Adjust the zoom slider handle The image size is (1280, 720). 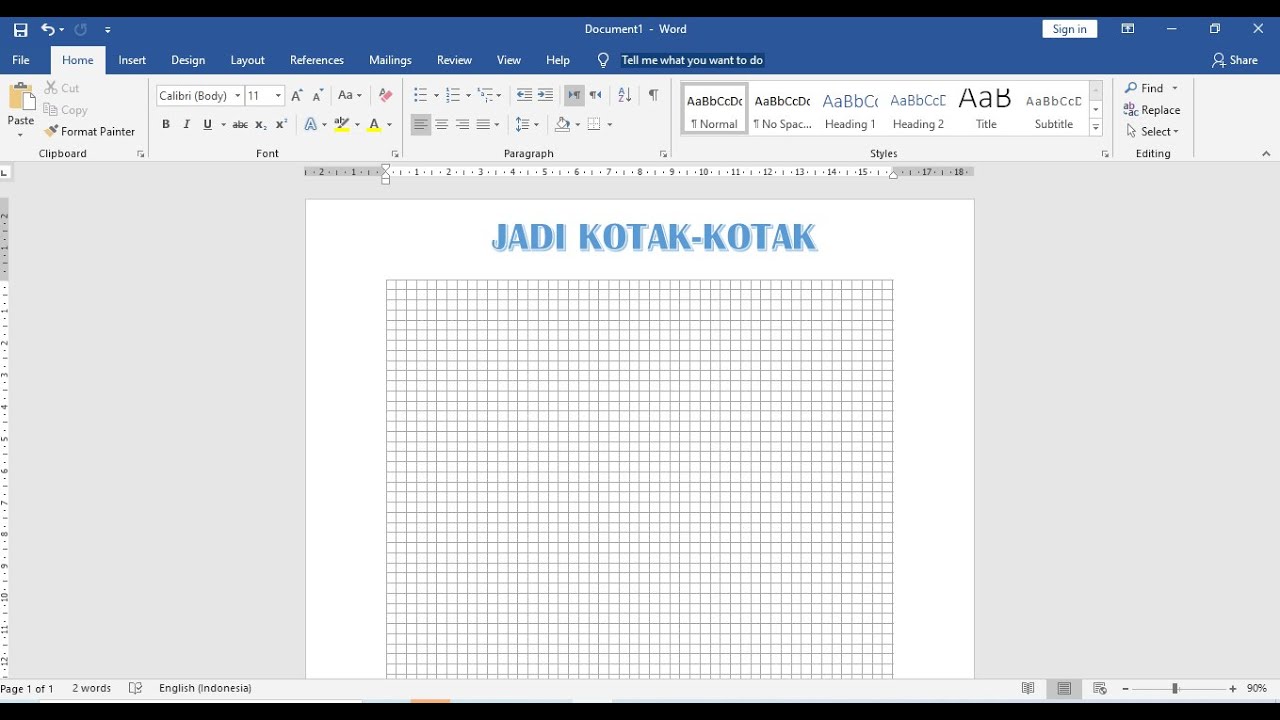[x=1176, y=689]
